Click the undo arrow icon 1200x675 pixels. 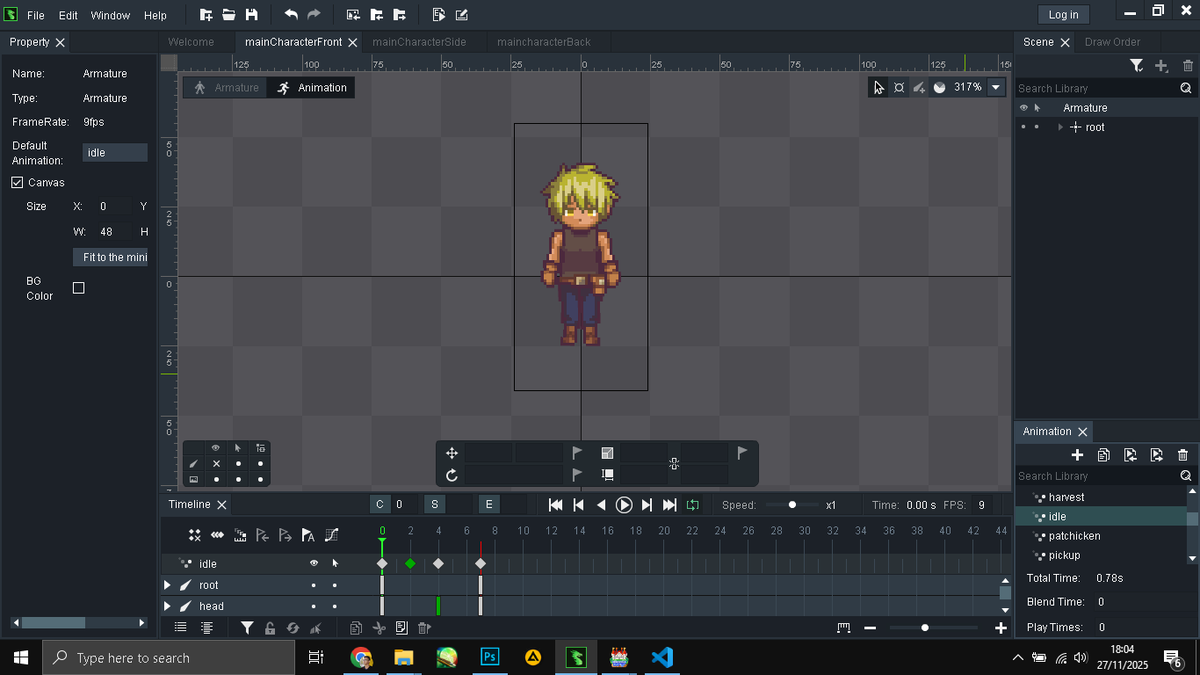click(x=291, y=15)
